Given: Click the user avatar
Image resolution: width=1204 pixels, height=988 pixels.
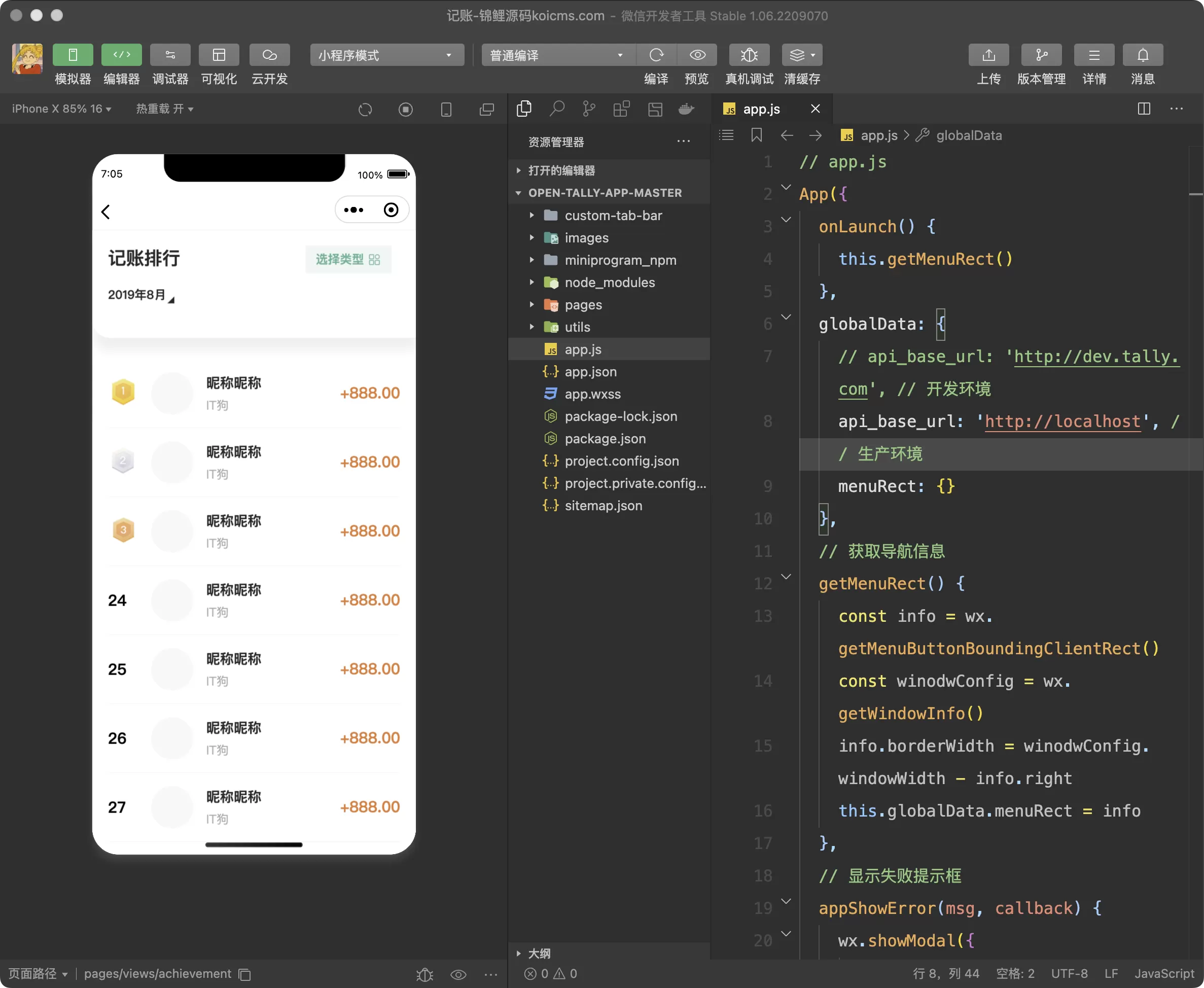Looking at the screenshot, I should pyautogui.click(x=27, y=59).
